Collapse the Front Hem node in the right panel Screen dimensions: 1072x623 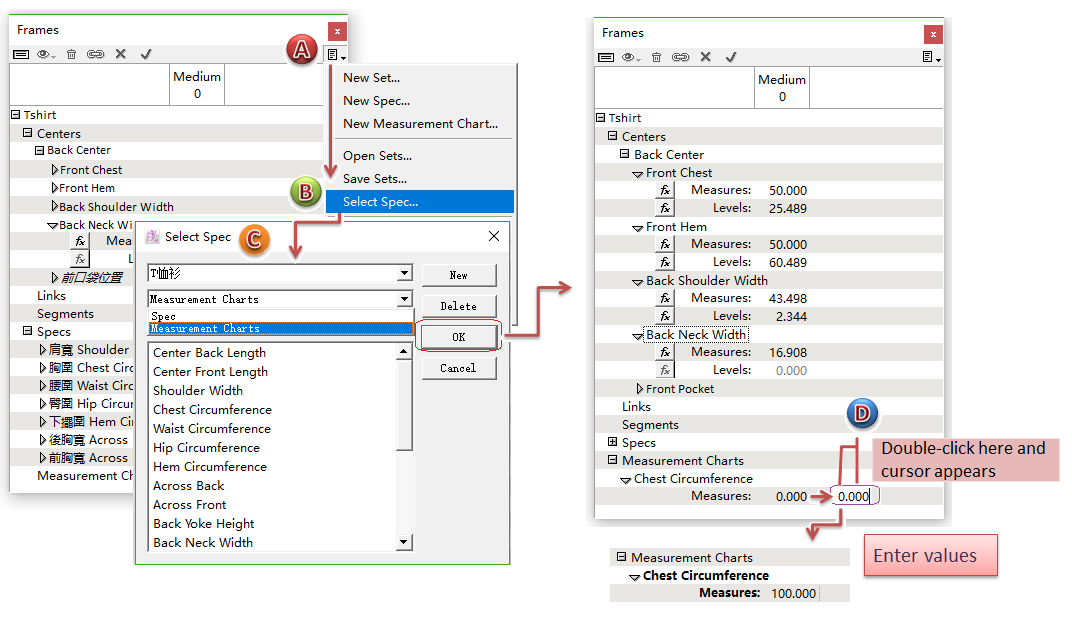coord(638,227)
